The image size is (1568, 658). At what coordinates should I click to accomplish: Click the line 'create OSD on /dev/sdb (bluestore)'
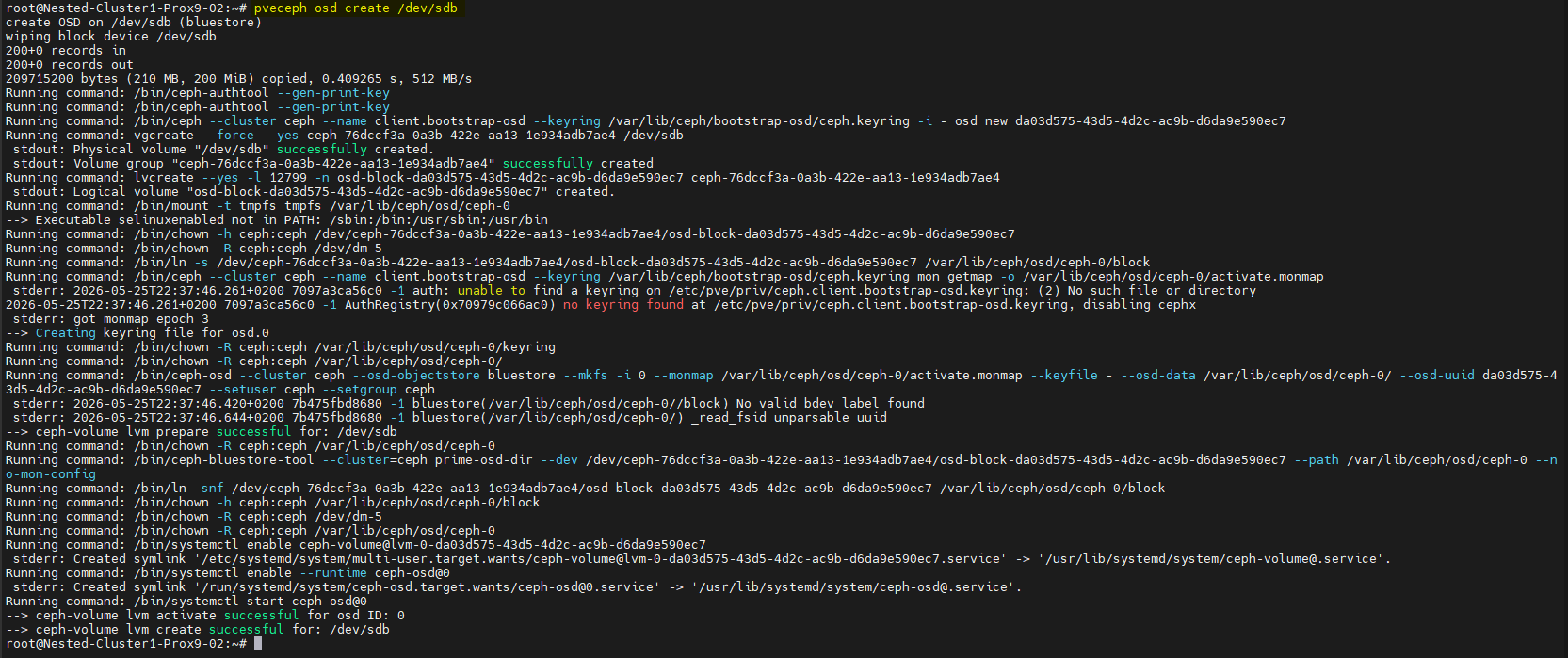(x=134, y=22)
